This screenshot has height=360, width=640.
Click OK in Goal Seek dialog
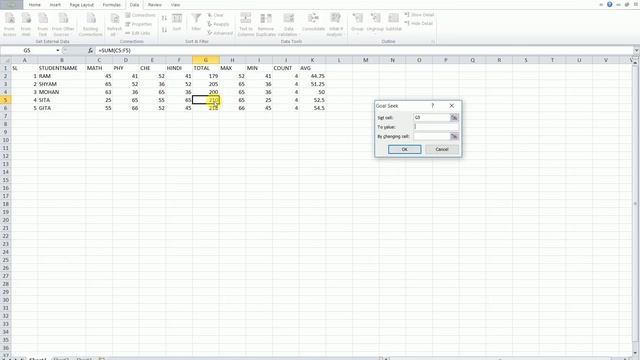[x=404, y=149]
